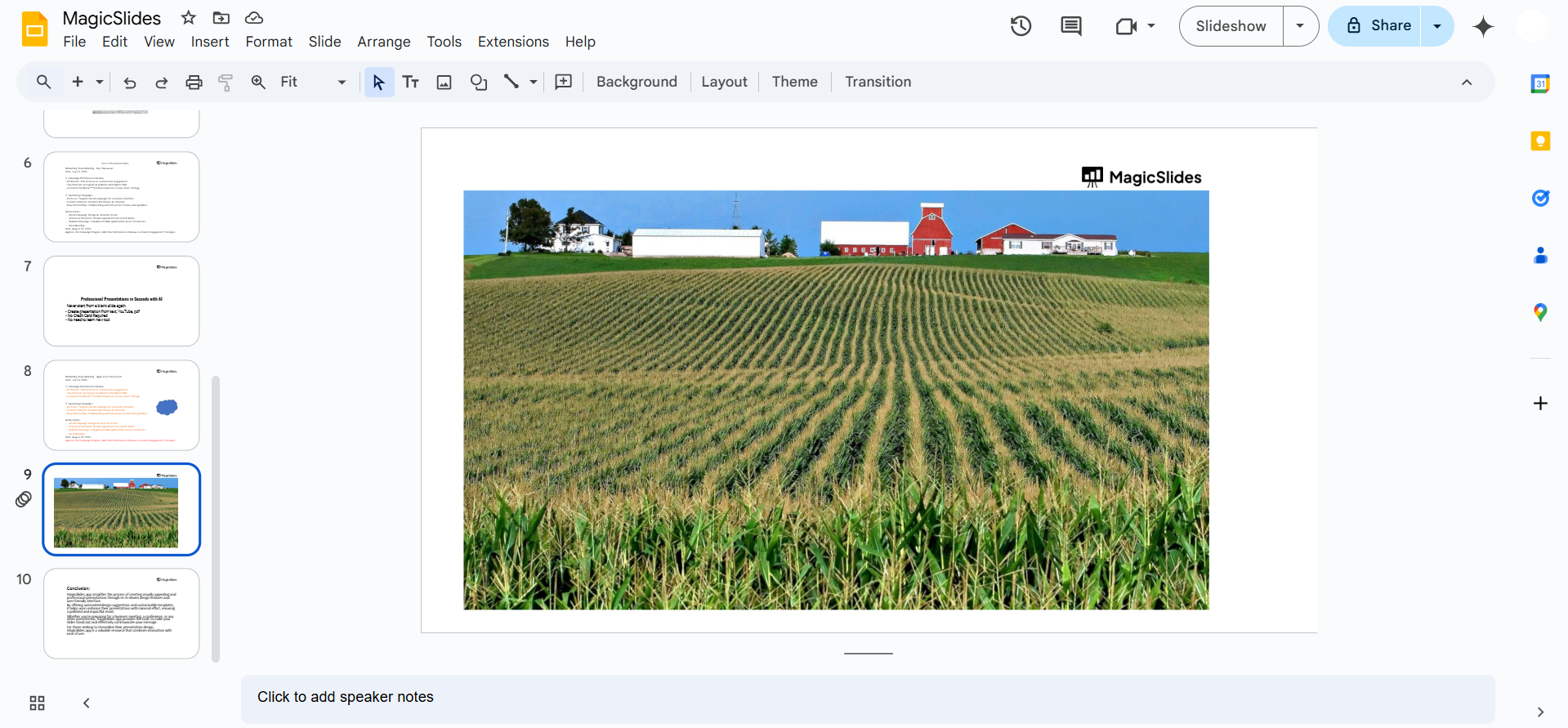Open the camera meeting dropdown arrow
The width and height of the screenshot is (1568, 728).
1151,26
